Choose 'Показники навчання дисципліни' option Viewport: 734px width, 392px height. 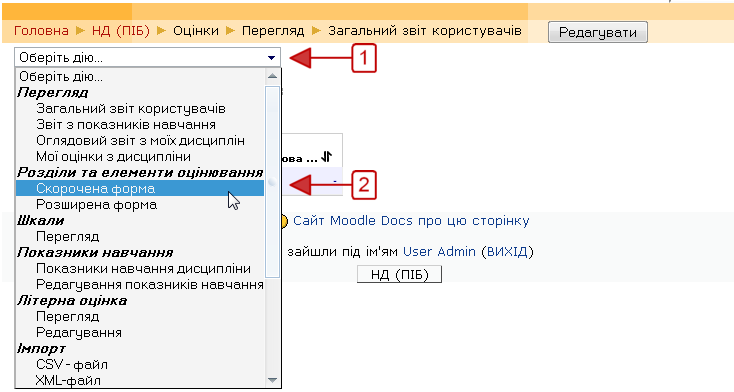pos(140,268)
